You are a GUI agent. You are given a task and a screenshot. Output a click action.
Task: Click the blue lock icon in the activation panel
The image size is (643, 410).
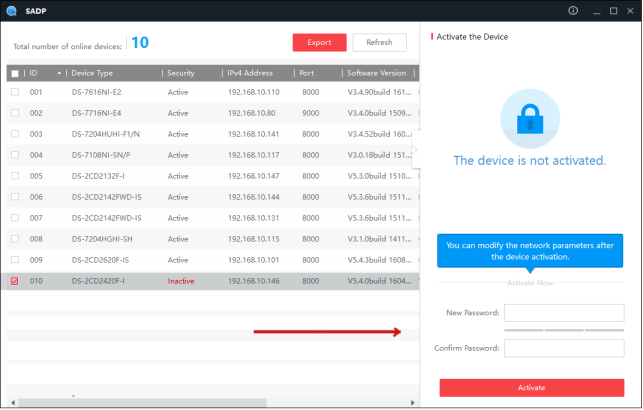coord(530,119)
